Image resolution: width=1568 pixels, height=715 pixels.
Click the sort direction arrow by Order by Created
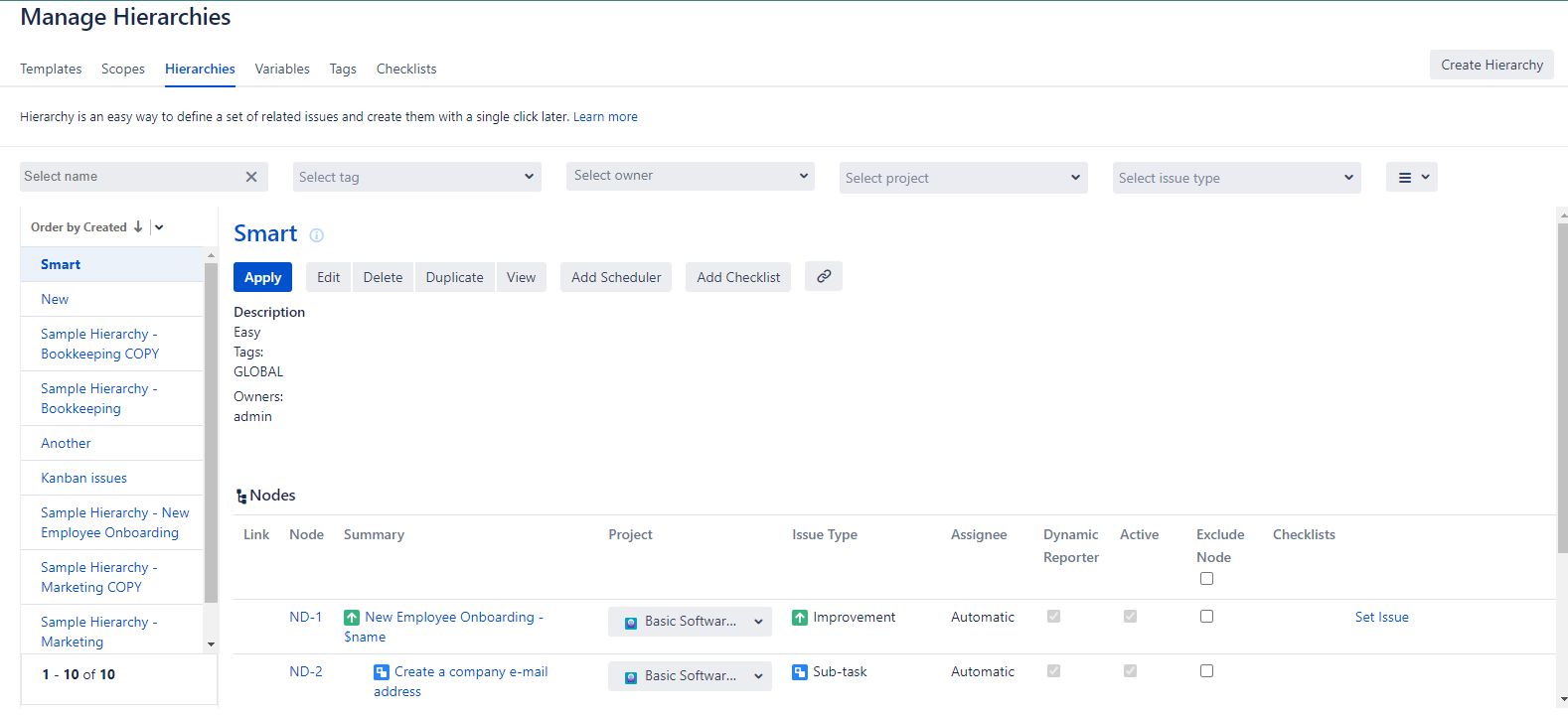click(x=138, y=227)
